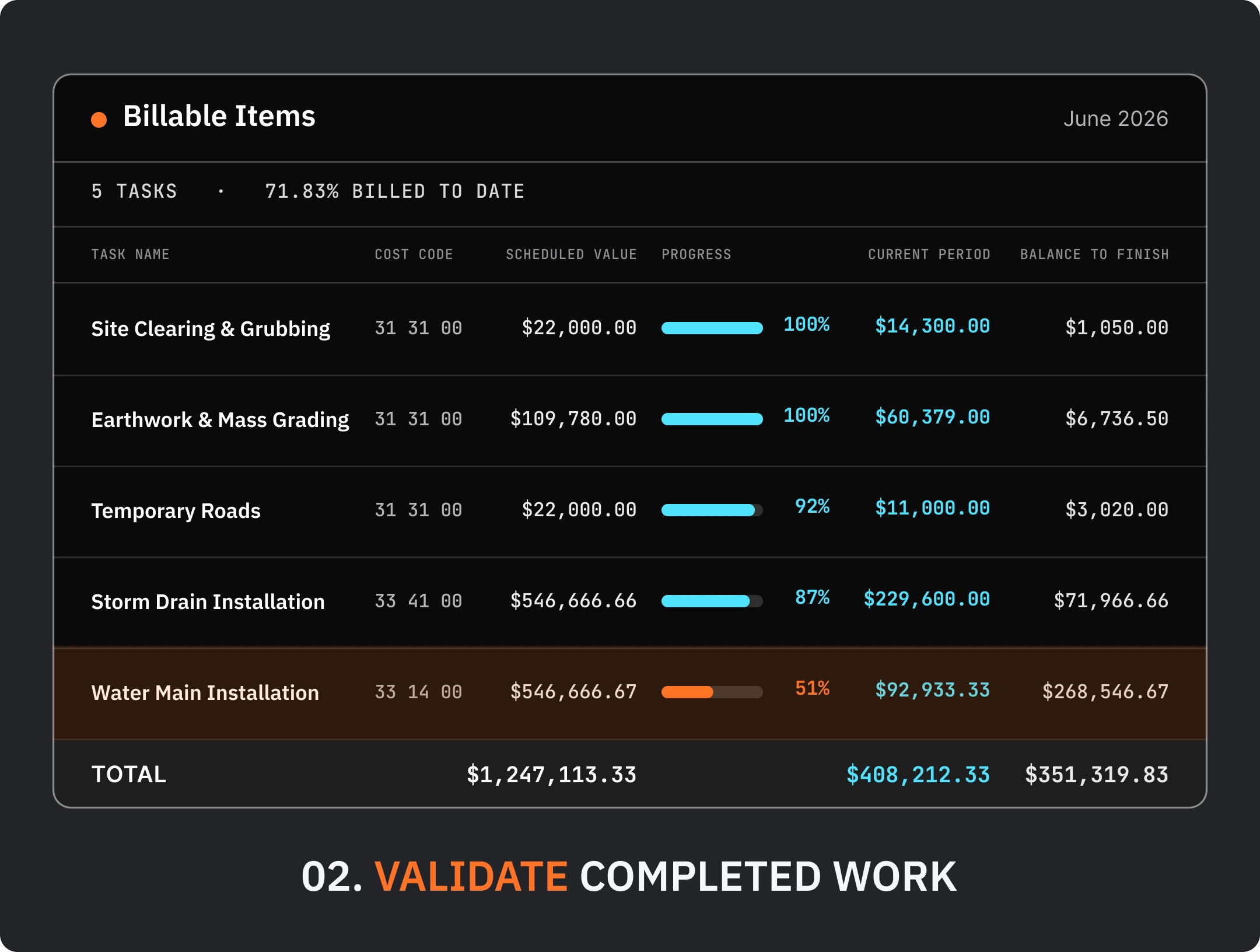Open the Water Main Installation task
This screenshot has height=952, width=1260.
(x=205, y=692)
